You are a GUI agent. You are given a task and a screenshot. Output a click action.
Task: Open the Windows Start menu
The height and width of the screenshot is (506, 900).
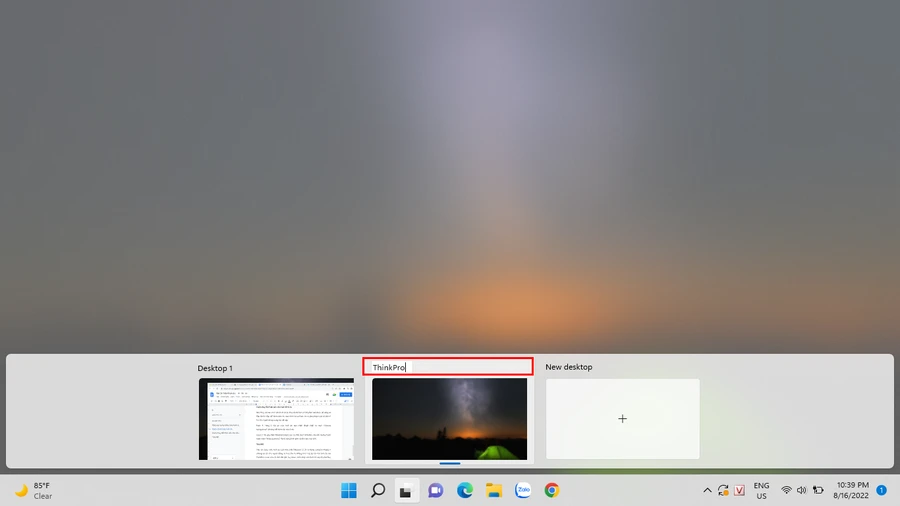348,491
